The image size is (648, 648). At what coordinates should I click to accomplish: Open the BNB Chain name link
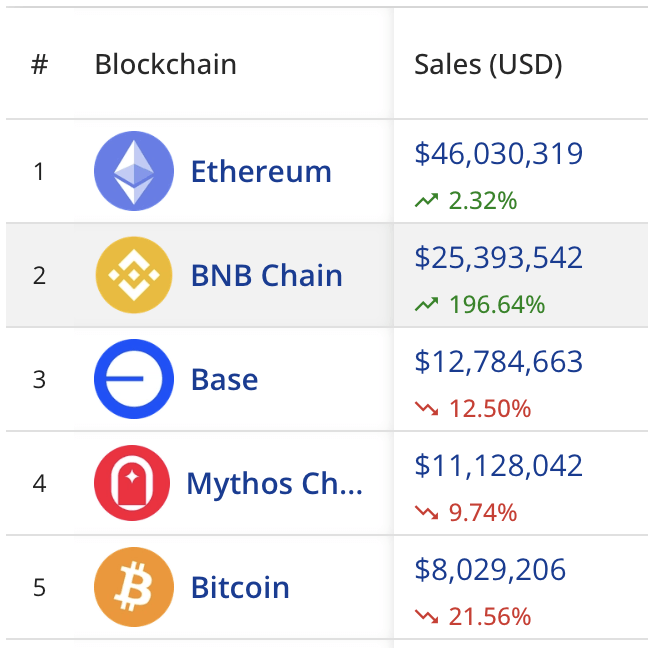click(267, 275)
